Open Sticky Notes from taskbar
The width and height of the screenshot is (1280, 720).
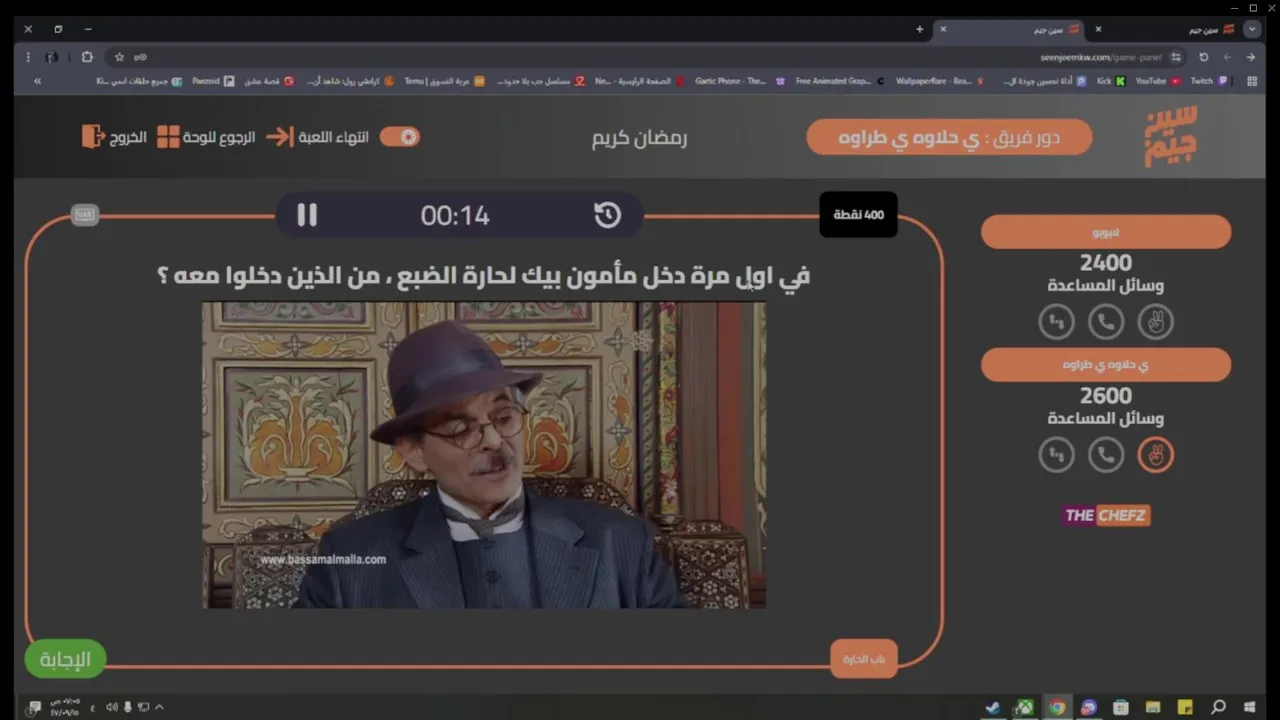1185,707
